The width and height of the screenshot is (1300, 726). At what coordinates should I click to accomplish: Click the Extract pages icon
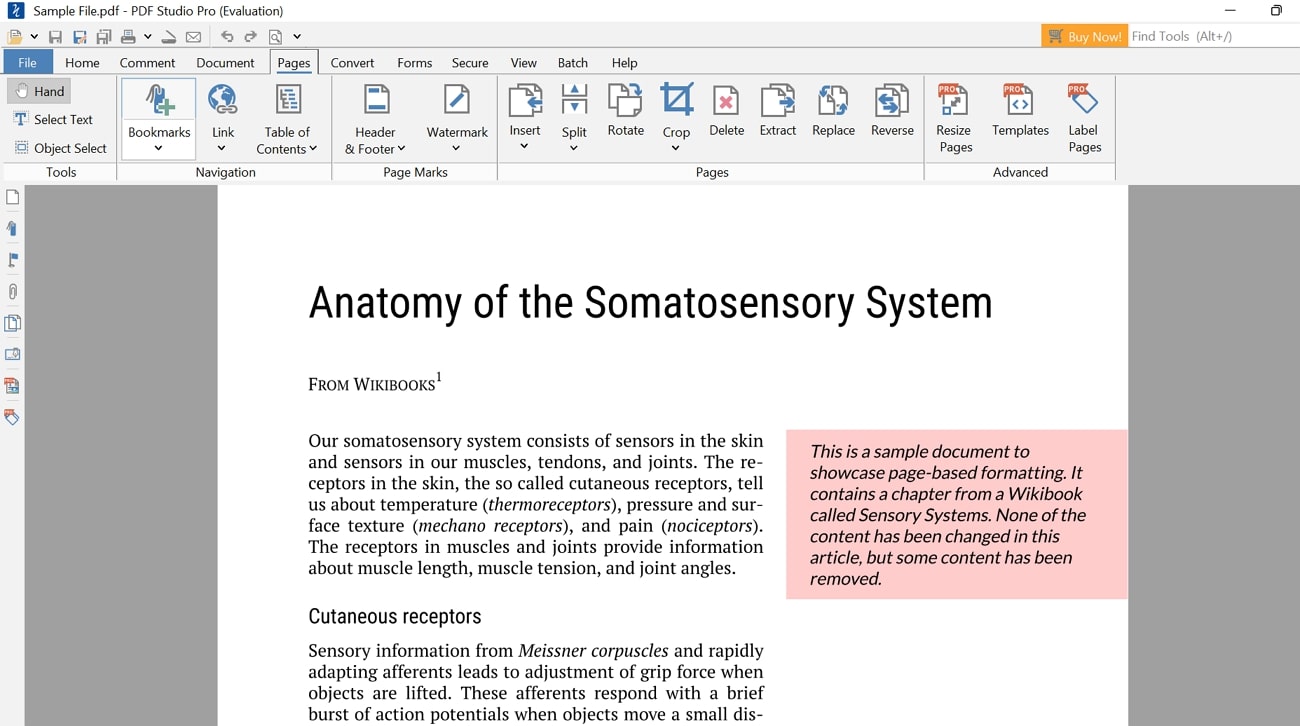coord(777,100)
